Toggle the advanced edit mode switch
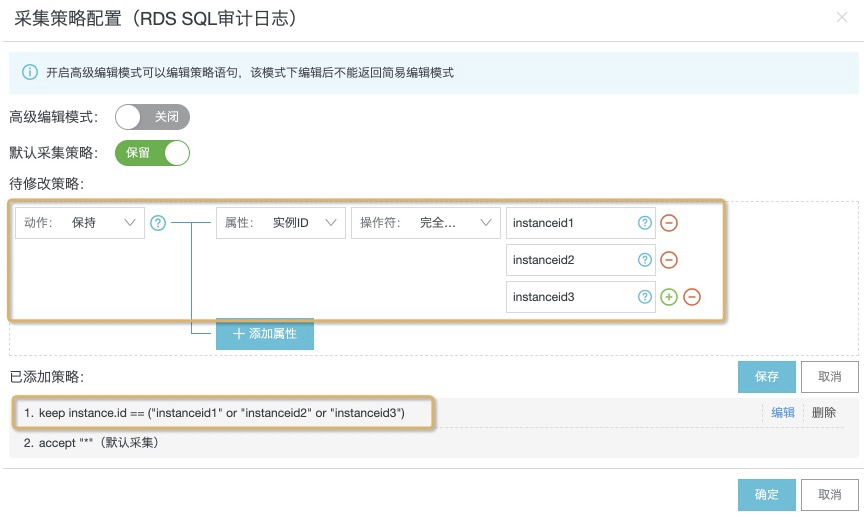Screen dimensions: 866x524 click(x=152, y=117)
